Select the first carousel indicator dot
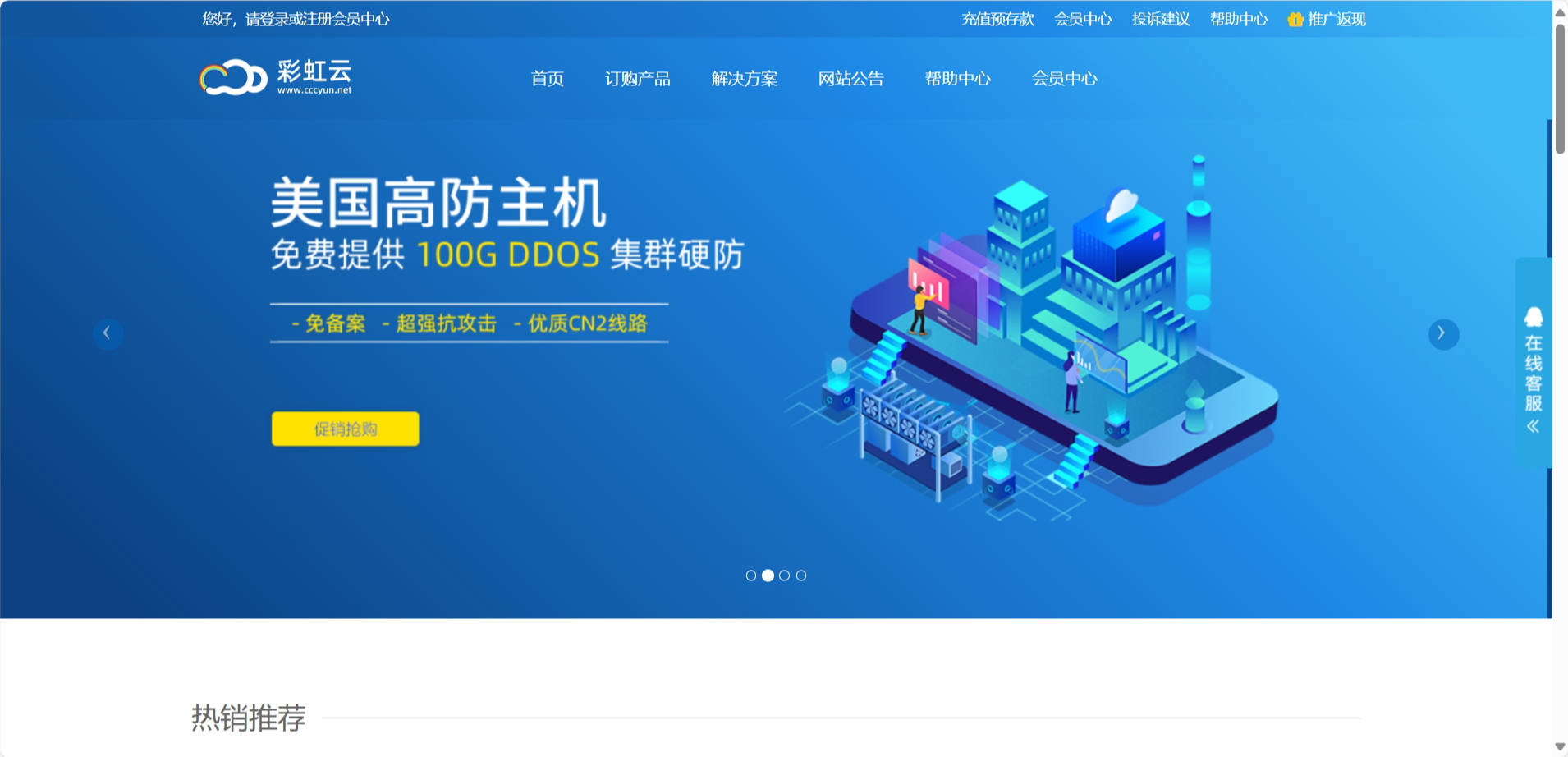The height and width of the screenshot is (757, 1568). coord(750,576)
